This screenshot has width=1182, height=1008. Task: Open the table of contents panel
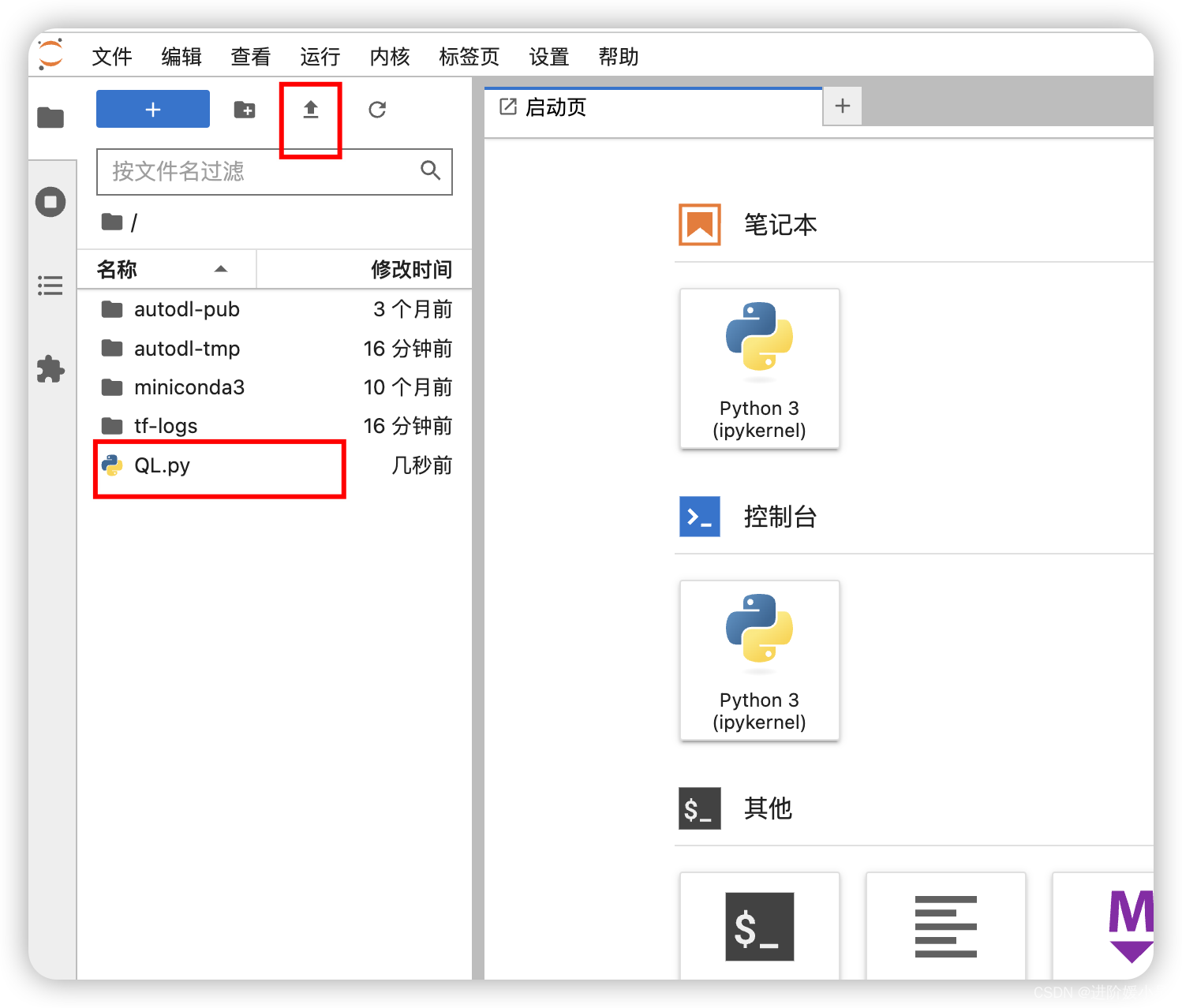(x=50, y=286)
